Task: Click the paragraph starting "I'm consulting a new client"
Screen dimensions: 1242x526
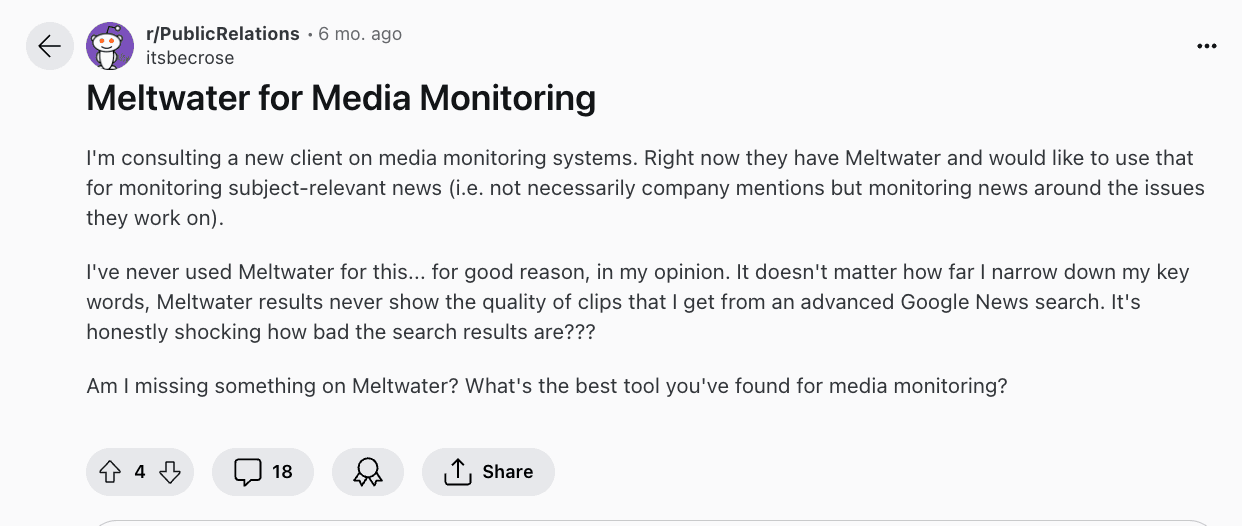Action: point(640,188)
